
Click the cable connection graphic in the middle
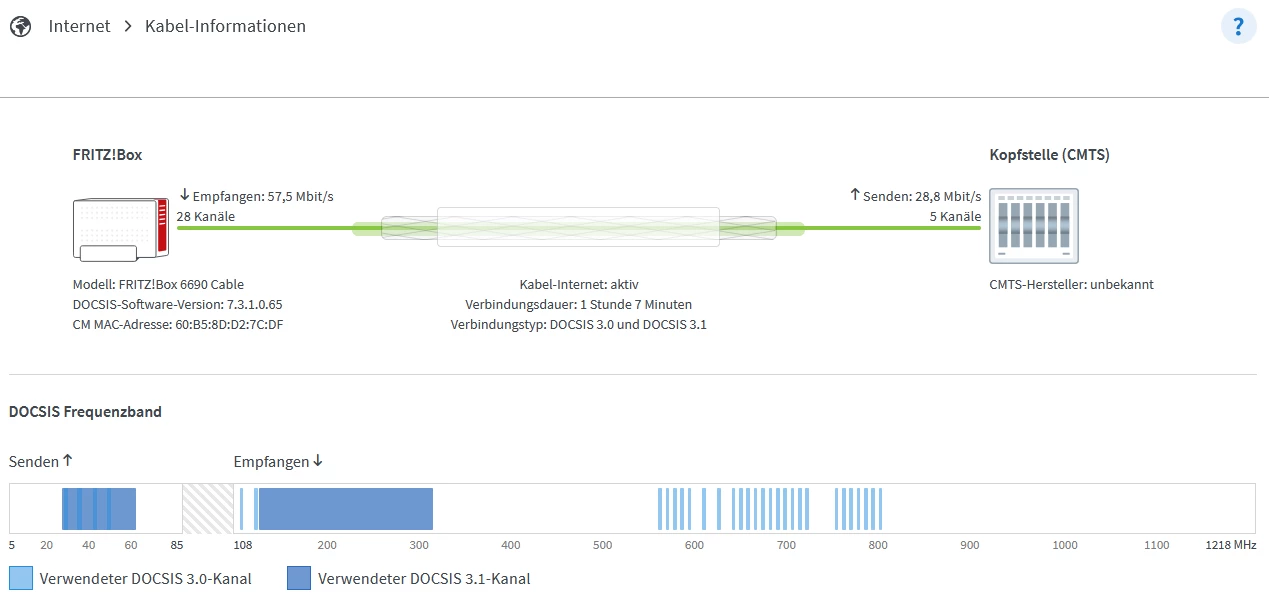pos(578,228)
